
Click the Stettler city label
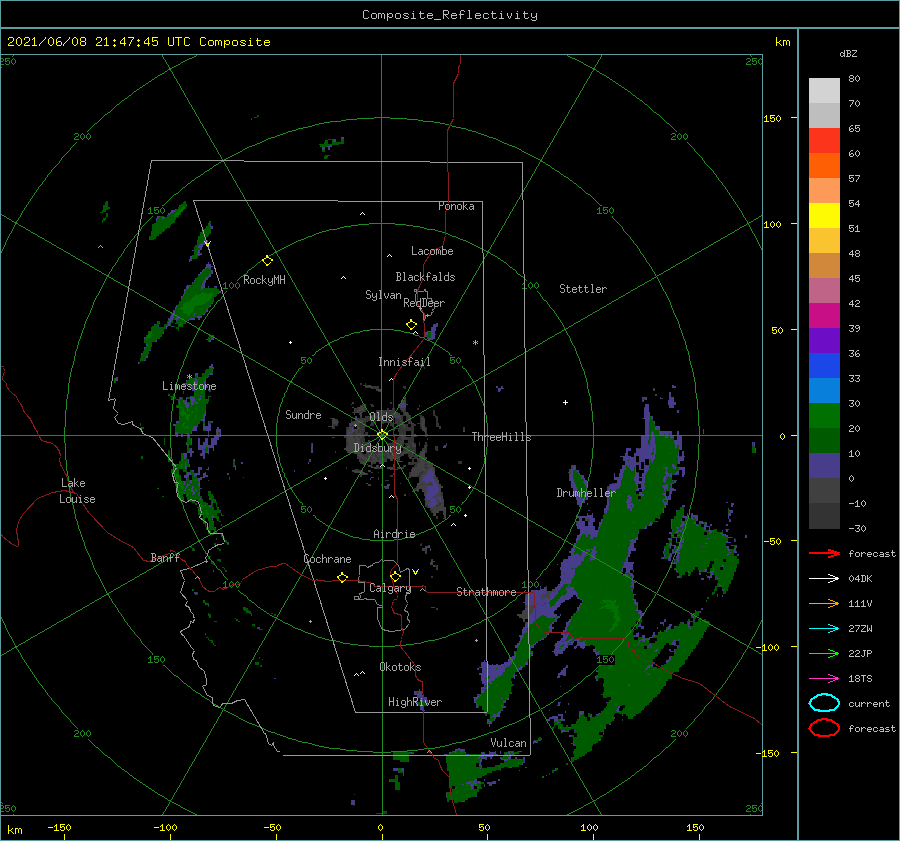click(x=583, y=289)
